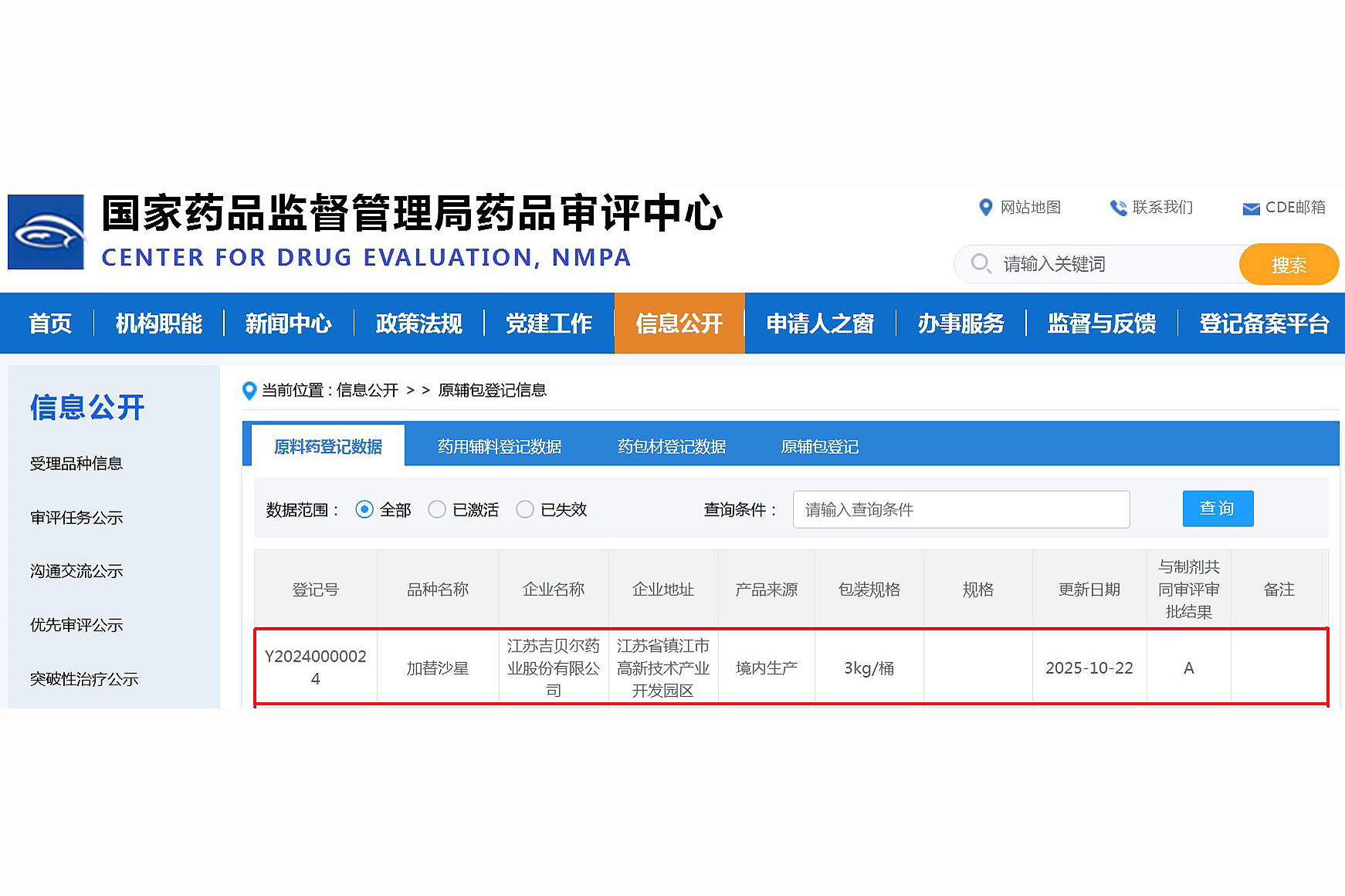Viewport: 1345px width, 896px height.
Task: Click the magnifier icon in the search box
Action: [x=980, y=264]
